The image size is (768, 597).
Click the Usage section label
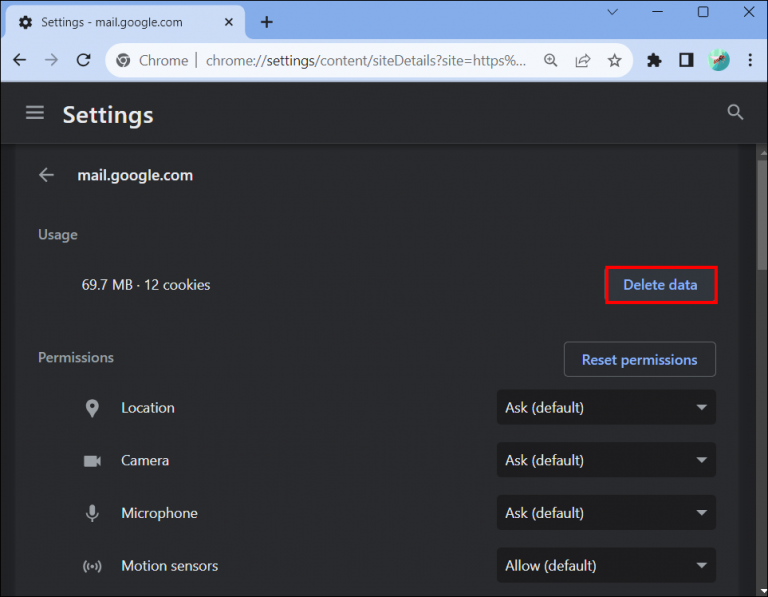click(x=58, y=235)
